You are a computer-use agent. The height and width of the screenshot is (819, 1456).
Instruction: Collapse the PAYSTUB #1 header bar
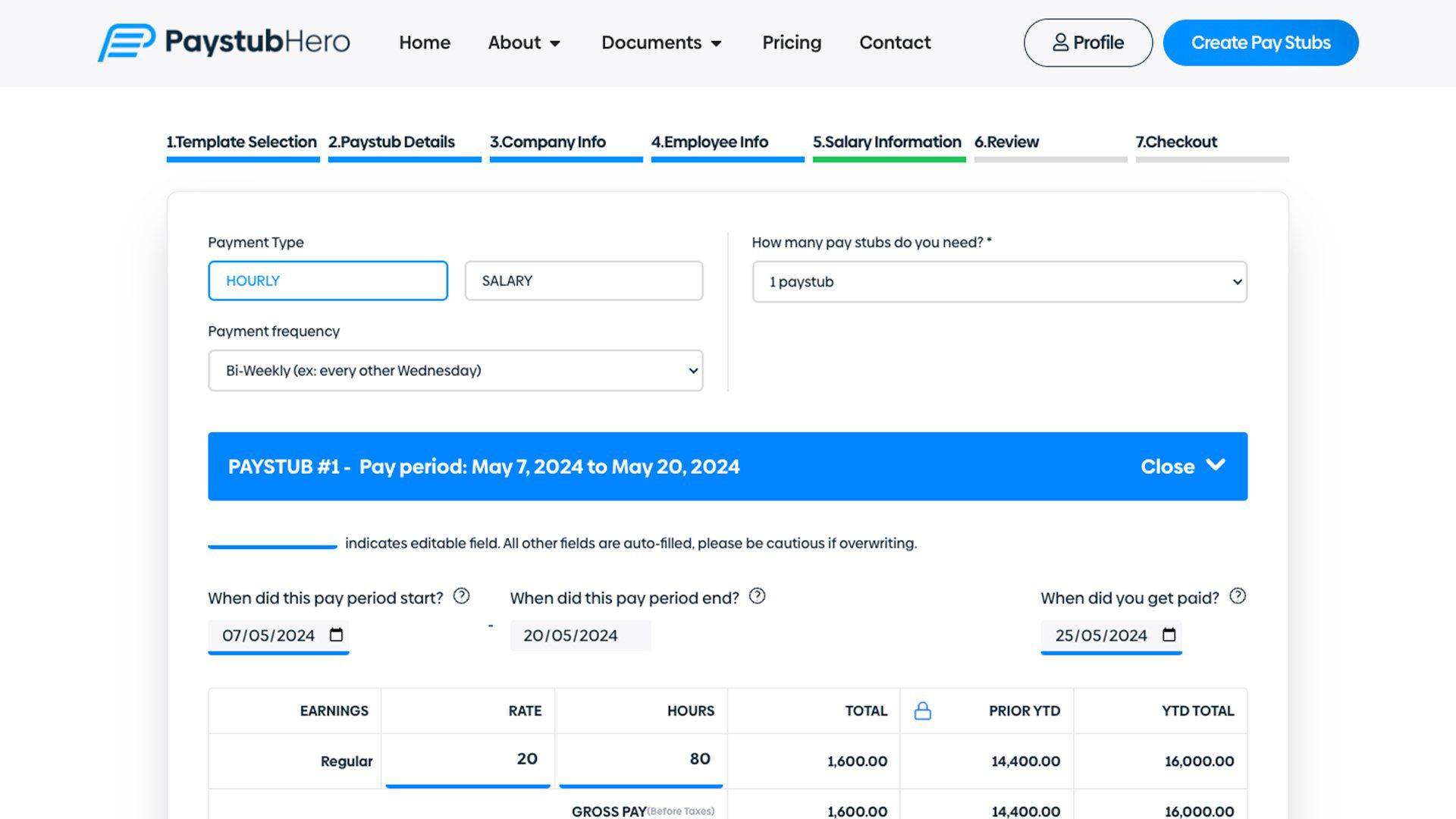pyautogui.click(x=728, y=466)
